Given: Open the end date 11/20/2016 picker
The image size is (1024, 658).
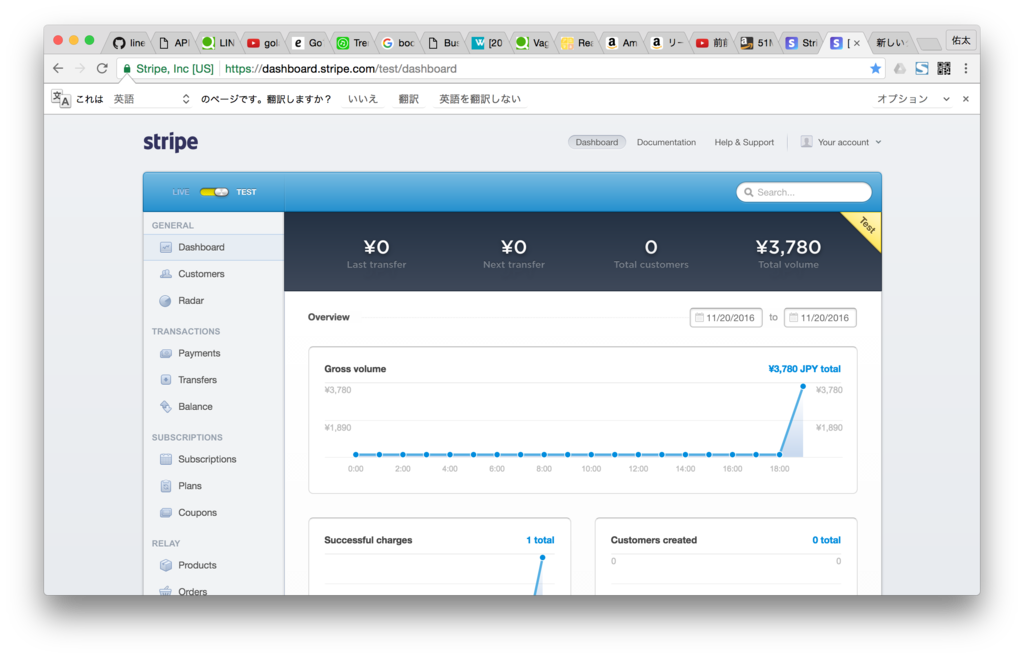Looking at the screenshot, I should [x=820, y=318].
